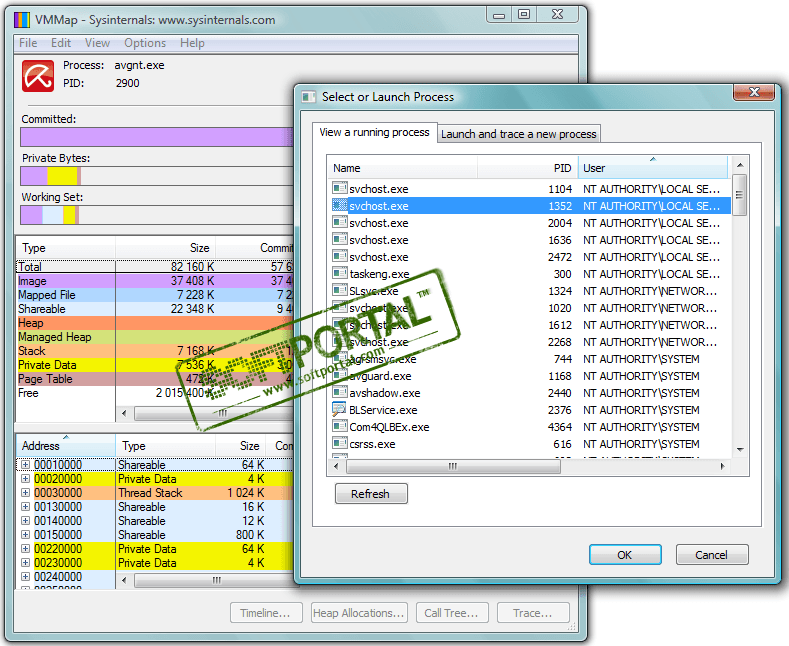Sort process list by User column

click(x=653, y=168)
